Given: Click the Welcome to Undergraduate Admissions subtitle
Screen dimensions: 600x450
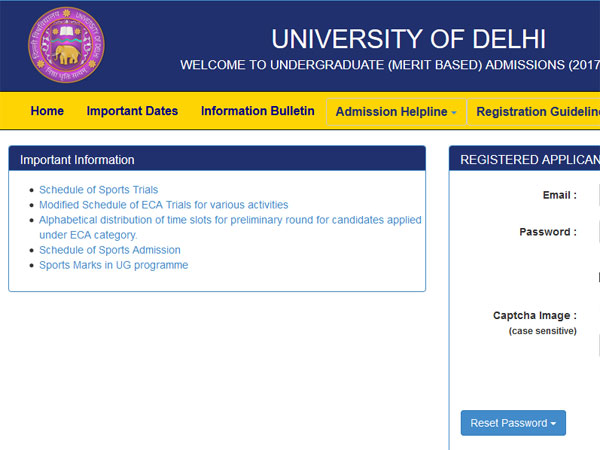Looking at the screenshot, I should click(x=390, y=65).
